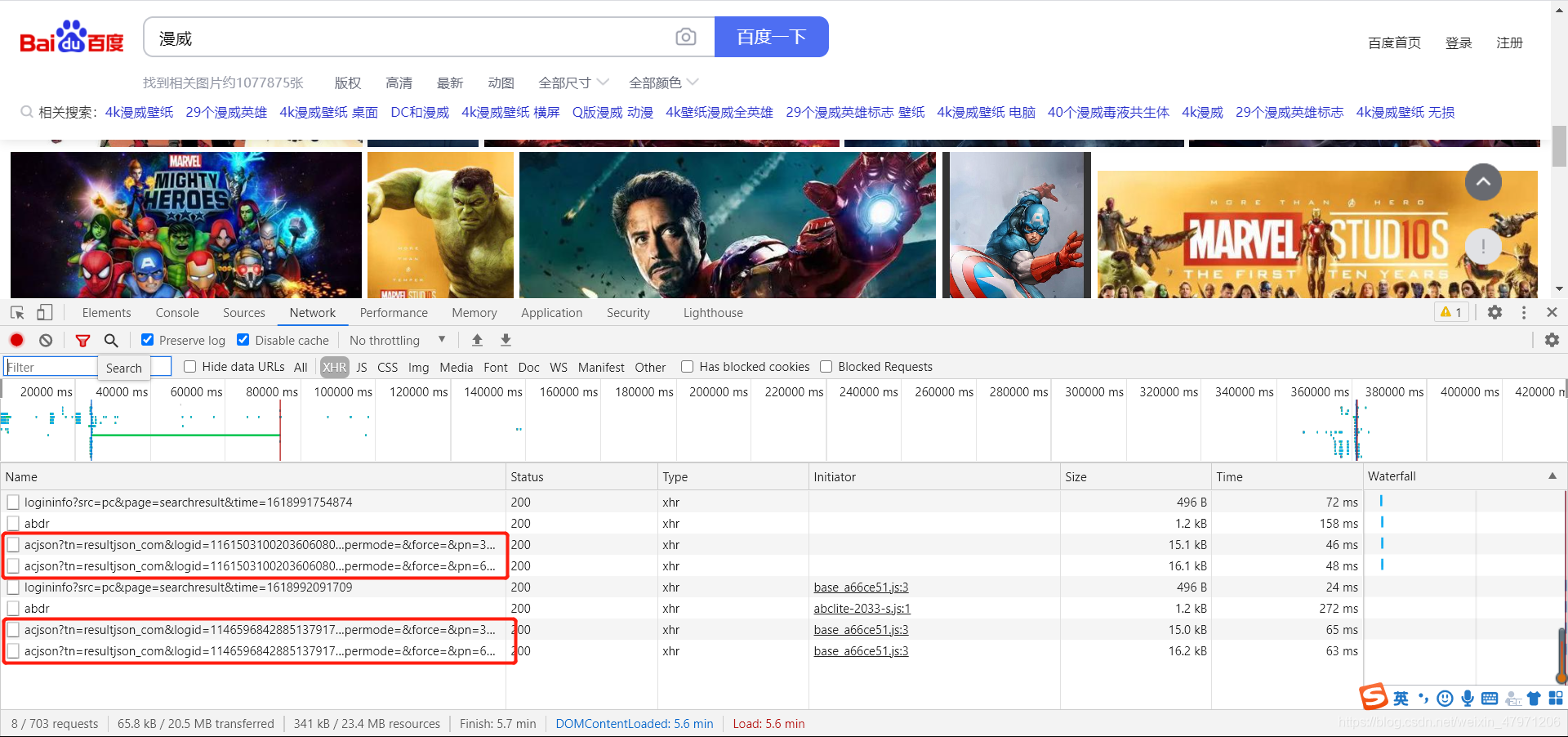Click Sogou skin shirt icon
Image resolution: width=1568 pixels, height=737 pixels.
pos(1534,698)
